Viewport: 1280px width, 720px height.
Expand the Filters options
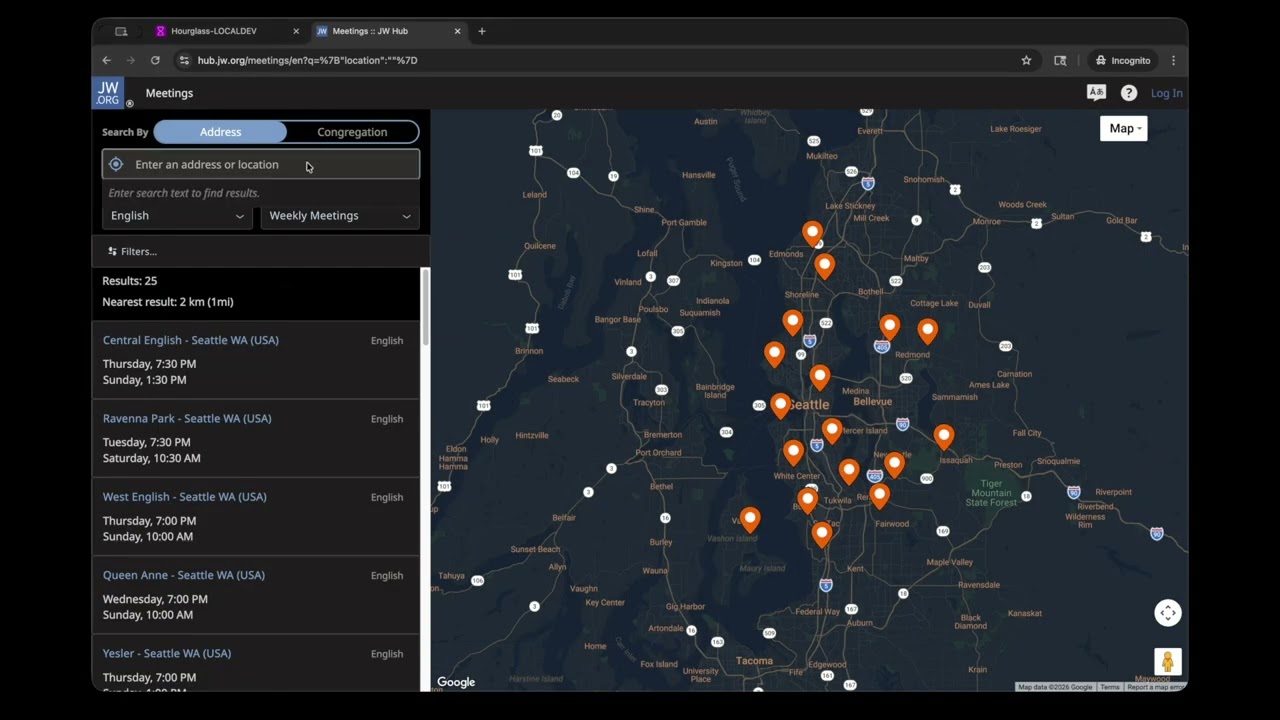[132, 252]
